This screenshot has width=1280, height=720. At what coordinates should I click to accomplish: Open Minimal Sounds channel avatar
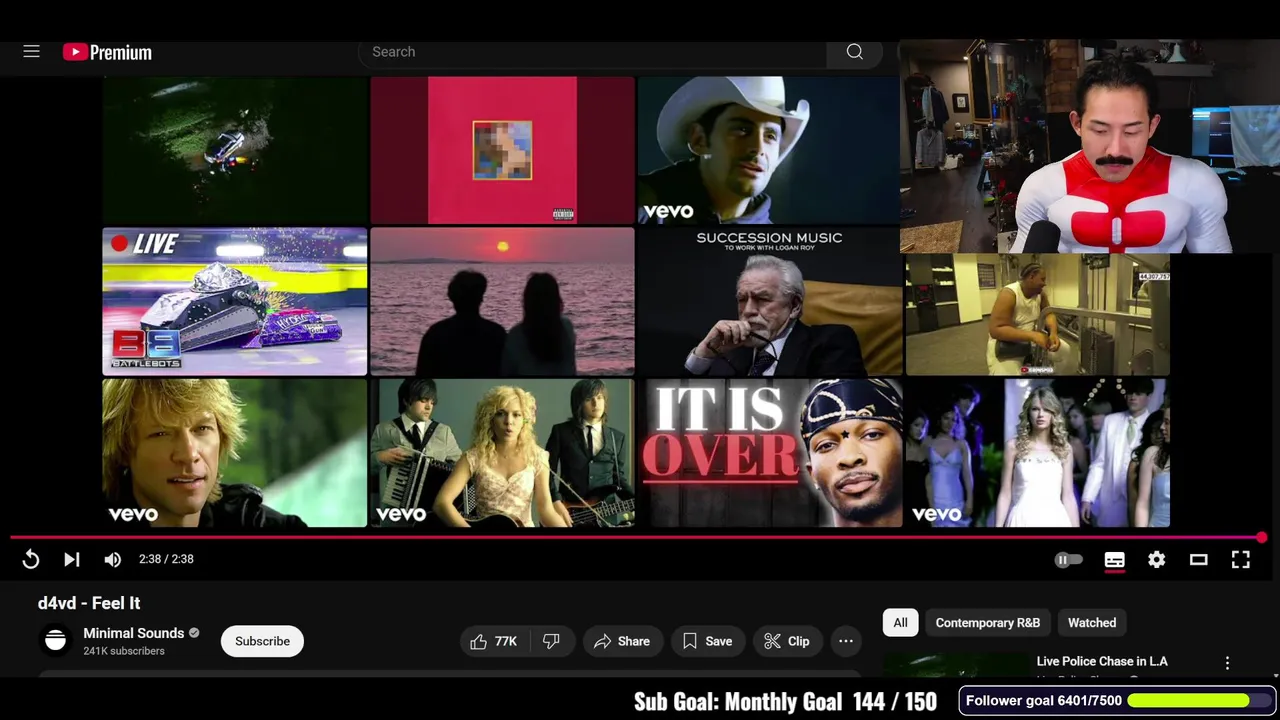[56, 641]
